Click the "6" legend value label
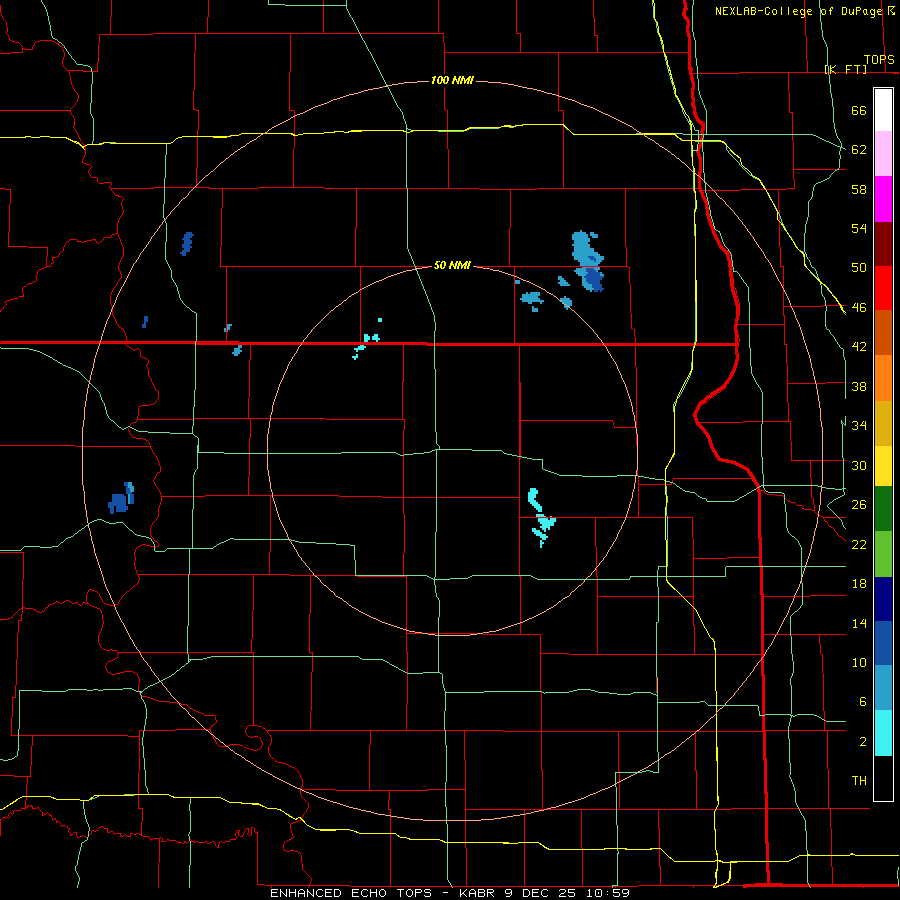This screenshot has height=900, width=900. click(x=863, y=701)
